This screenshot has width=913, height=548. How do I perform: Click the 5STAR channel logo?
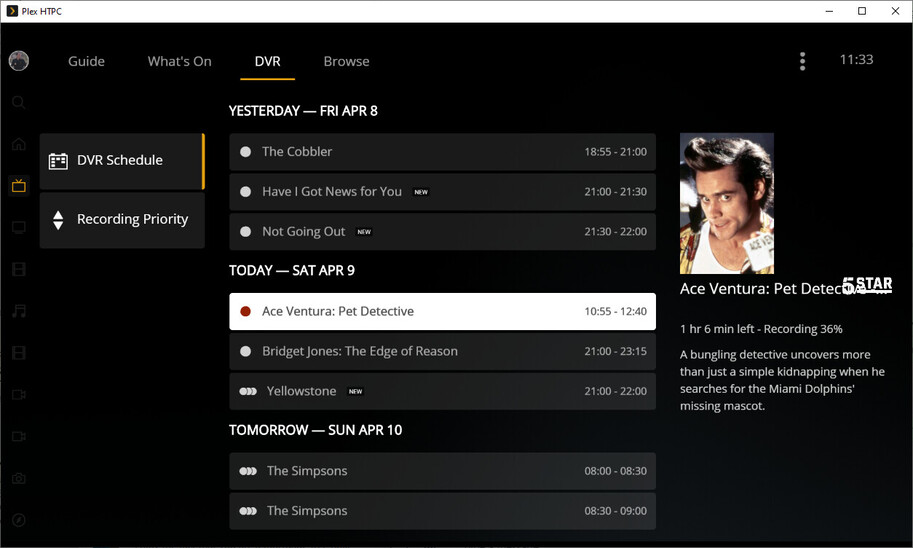868,285
